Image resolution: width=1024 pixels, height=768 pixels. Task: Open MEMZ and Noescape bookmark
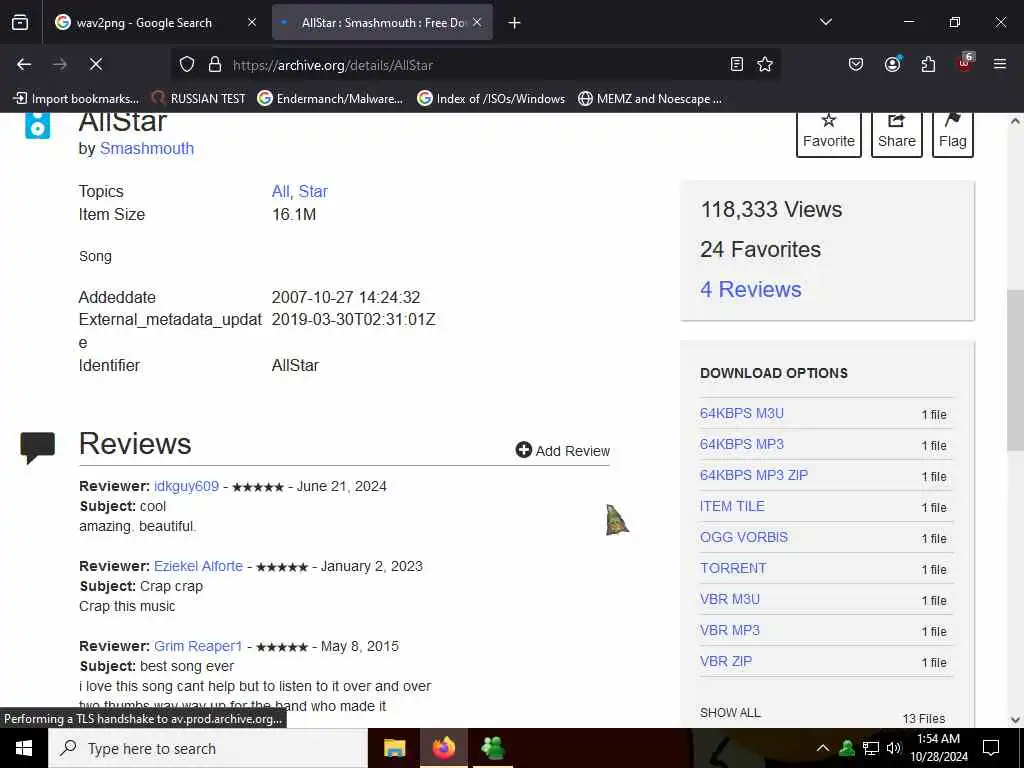[x=650, y=99]
